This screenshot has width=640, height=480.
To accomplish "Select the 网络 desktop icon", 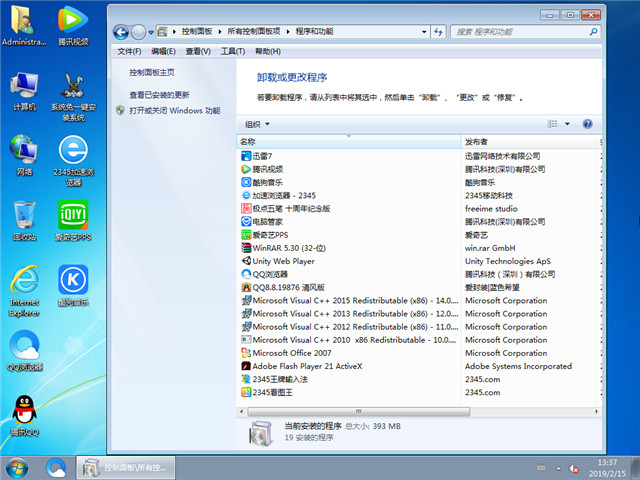I will (24, 155).
